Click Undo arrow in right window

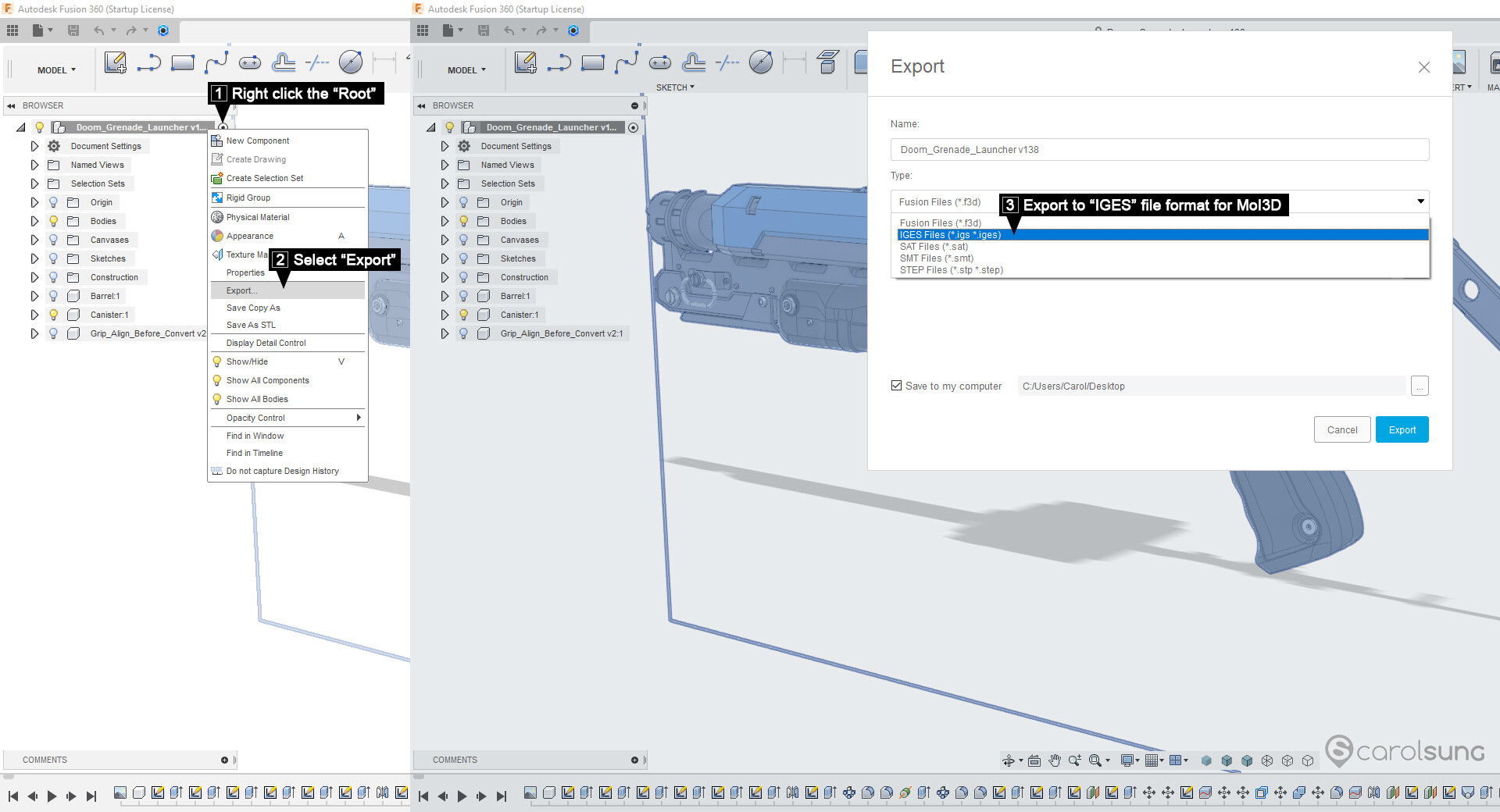click(x=509, y=30)
